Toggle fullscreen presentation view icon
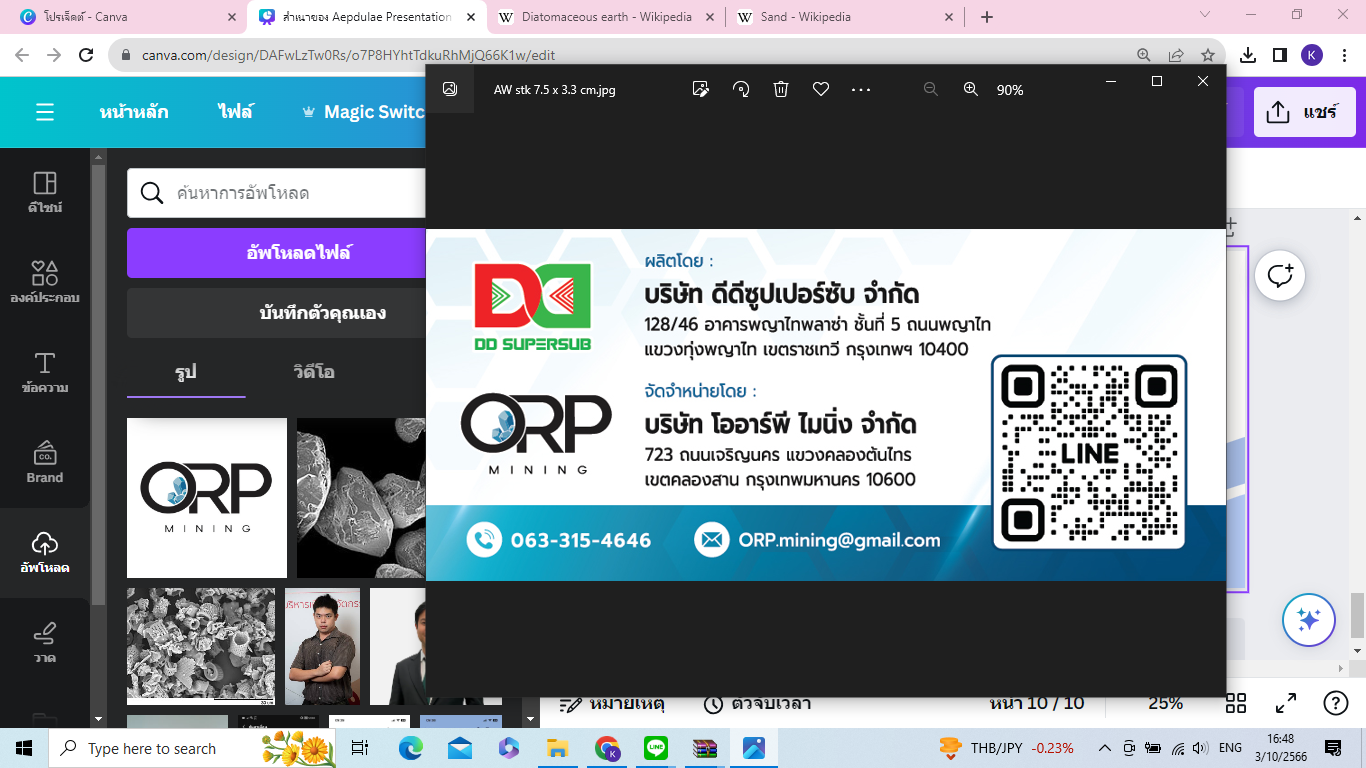This screenshot has width=1366, height=768. pos(1285,703)
